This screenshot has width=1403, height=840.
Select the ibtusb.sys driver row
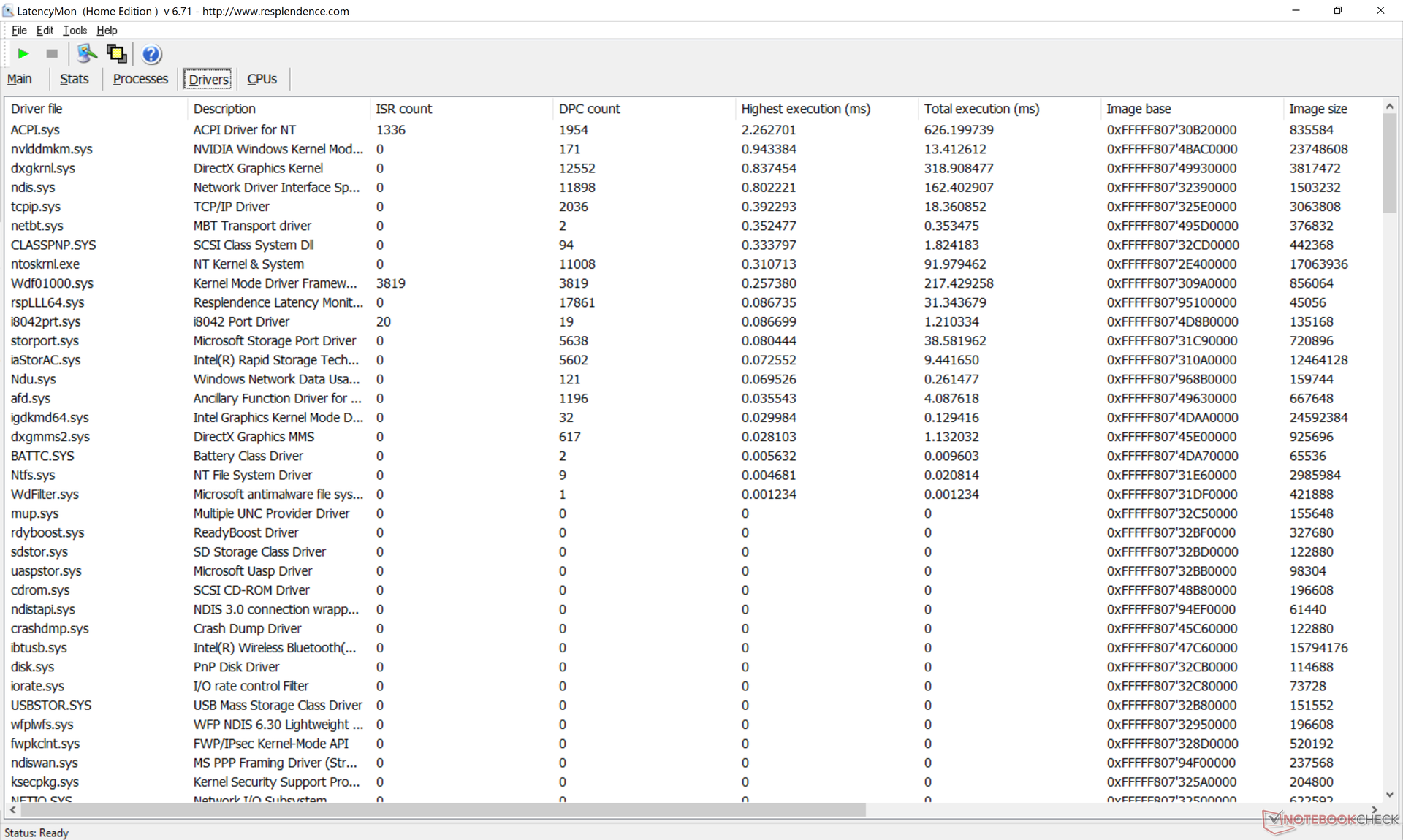coord(693,648)
